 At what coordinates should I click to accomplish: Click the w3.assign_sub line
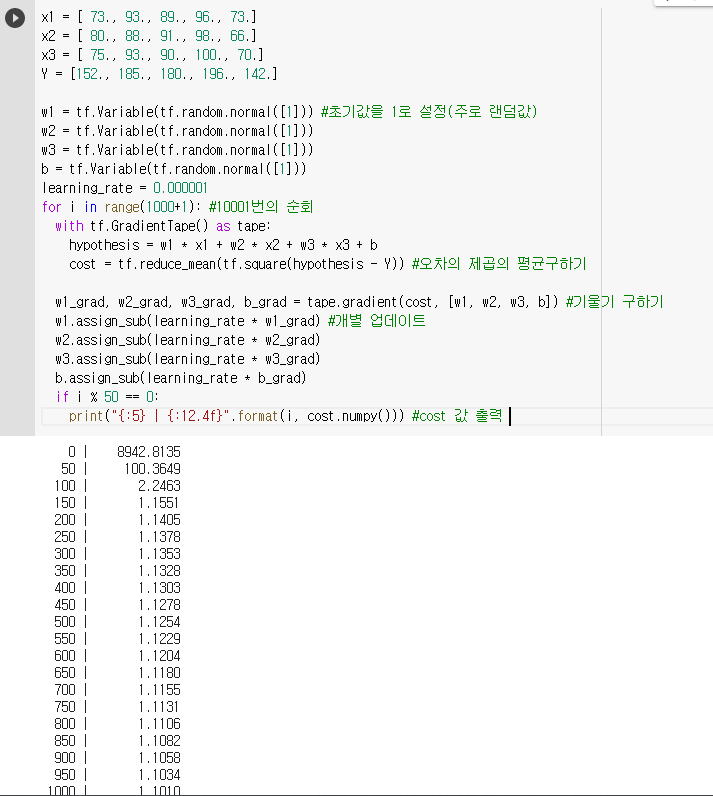click(188, 359)
